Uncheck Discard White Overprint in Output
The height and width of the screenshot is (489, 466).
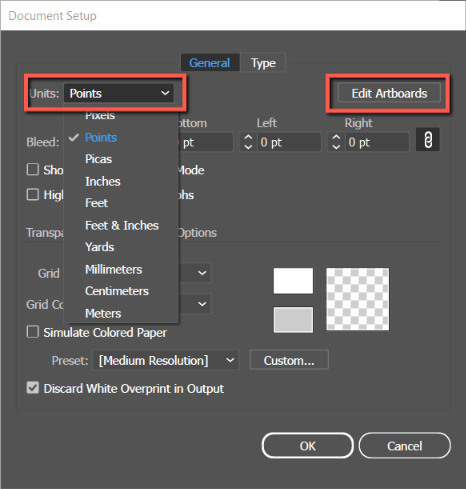33,388
